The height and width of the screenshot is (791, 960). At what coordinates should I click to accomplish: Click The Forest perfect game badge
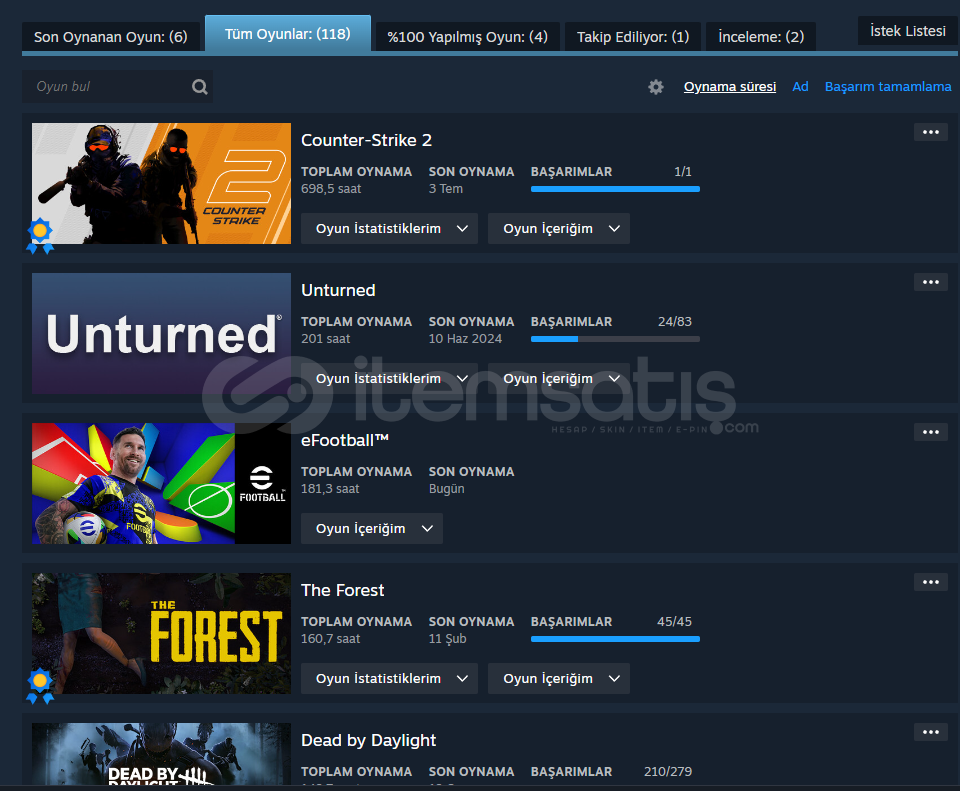click(40, 686)
